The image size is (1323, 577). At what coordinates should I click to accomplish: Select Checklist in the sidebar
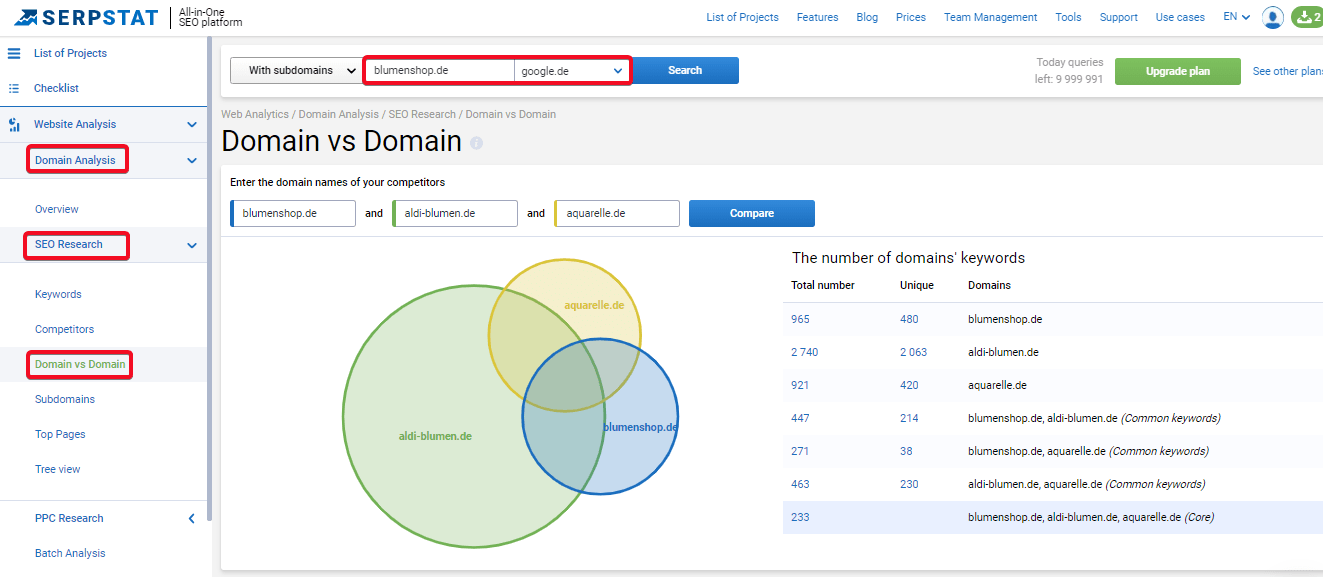pos(56,88)
